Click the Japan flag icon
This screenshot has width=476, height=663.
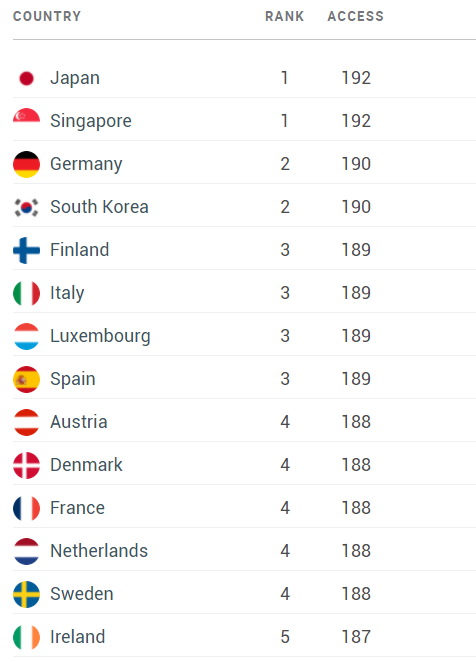click(x=26, y=78)
